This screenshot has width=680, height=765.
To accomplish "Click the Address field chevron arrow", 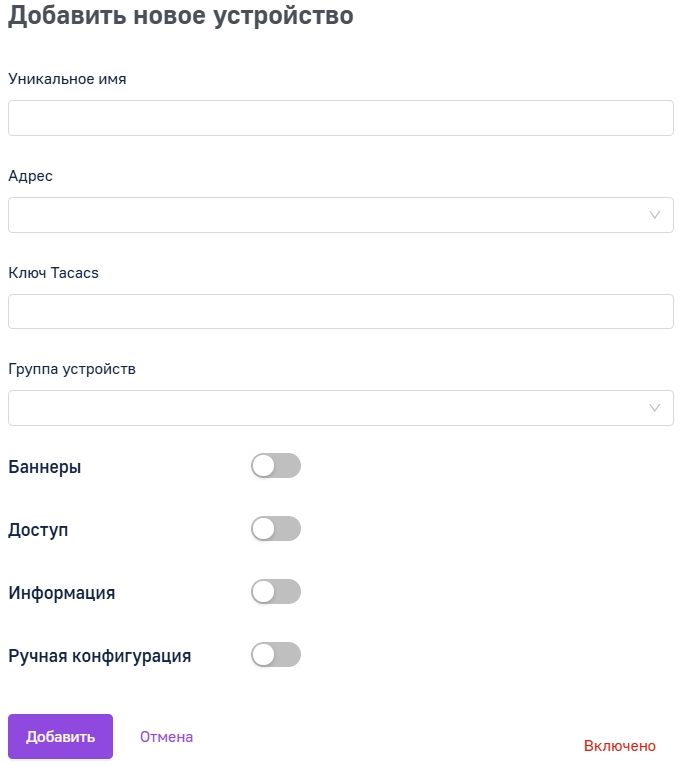I will tap(654, 215).
